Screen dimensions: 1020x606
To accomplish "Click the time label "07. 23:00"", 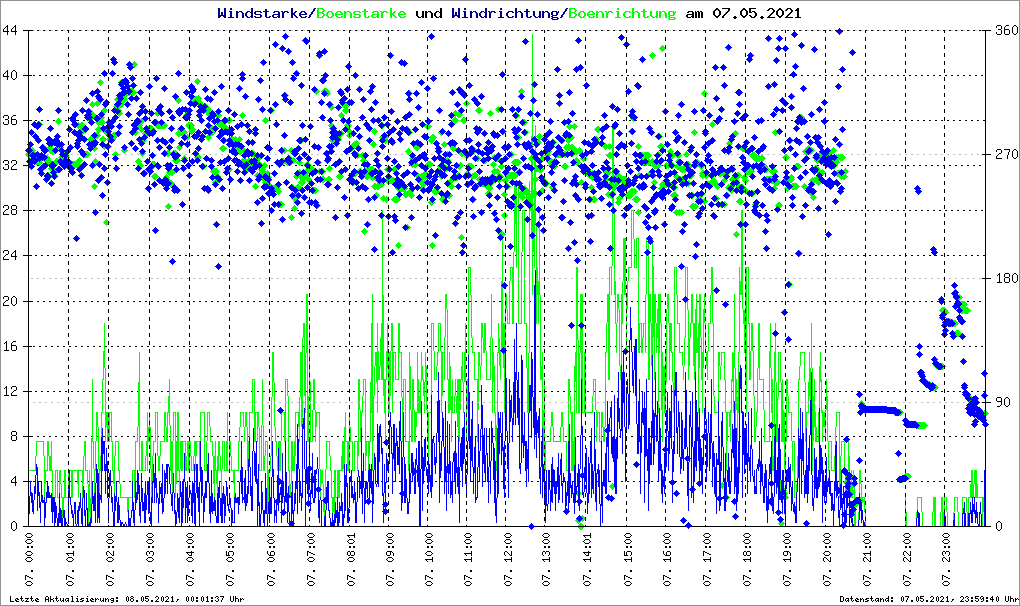I will click(x=946, y=560).
